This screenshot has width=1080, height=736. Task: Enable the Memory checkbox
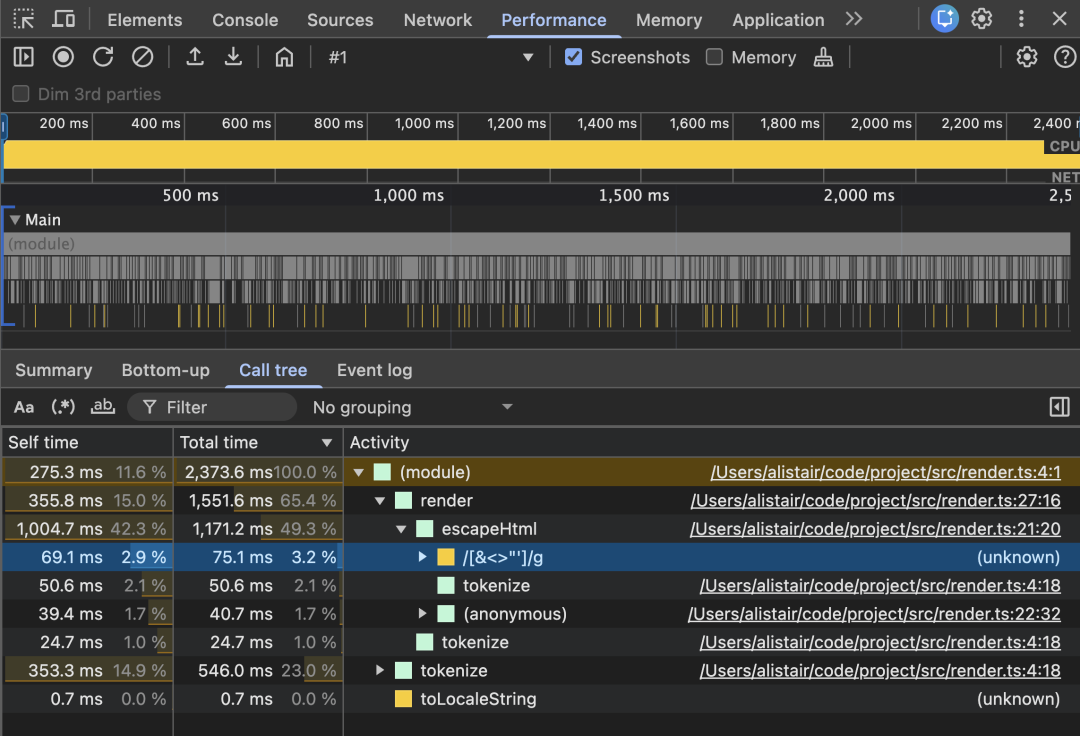(x=714, y=57)
